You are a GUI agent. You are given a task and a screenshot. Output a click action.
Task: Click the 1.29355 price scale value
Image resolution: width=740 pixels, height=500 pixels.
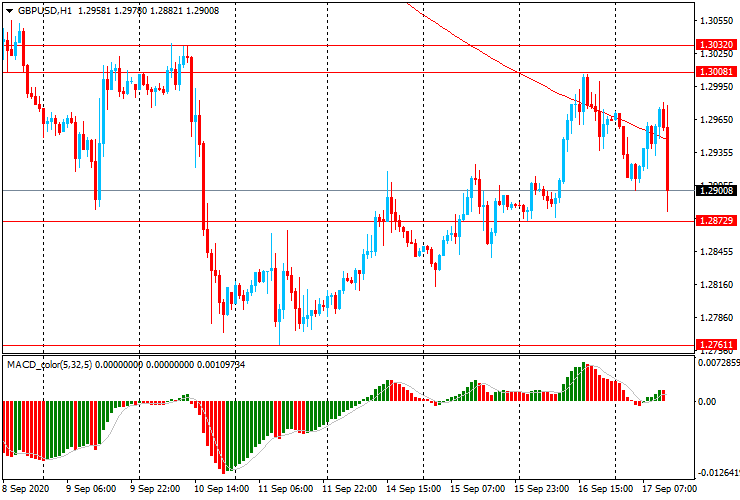[x=717, y=153]
